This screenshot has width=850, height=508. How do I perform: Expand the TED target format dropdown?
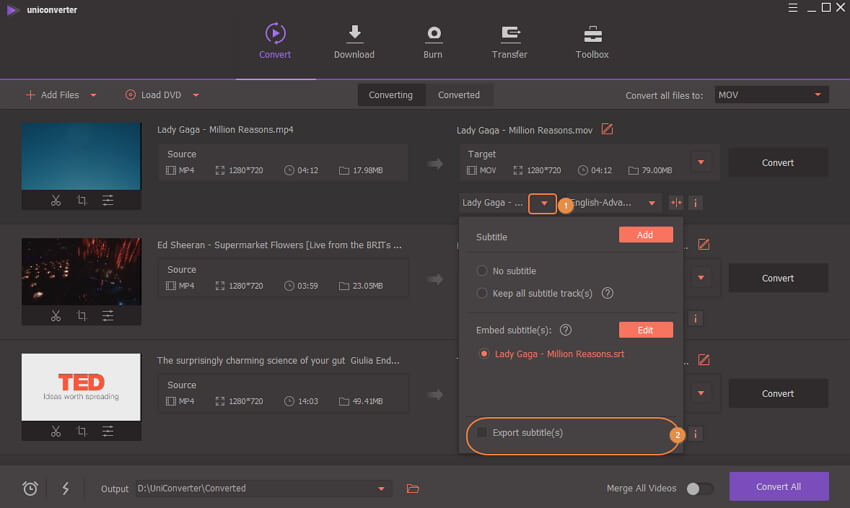[701, 393]
